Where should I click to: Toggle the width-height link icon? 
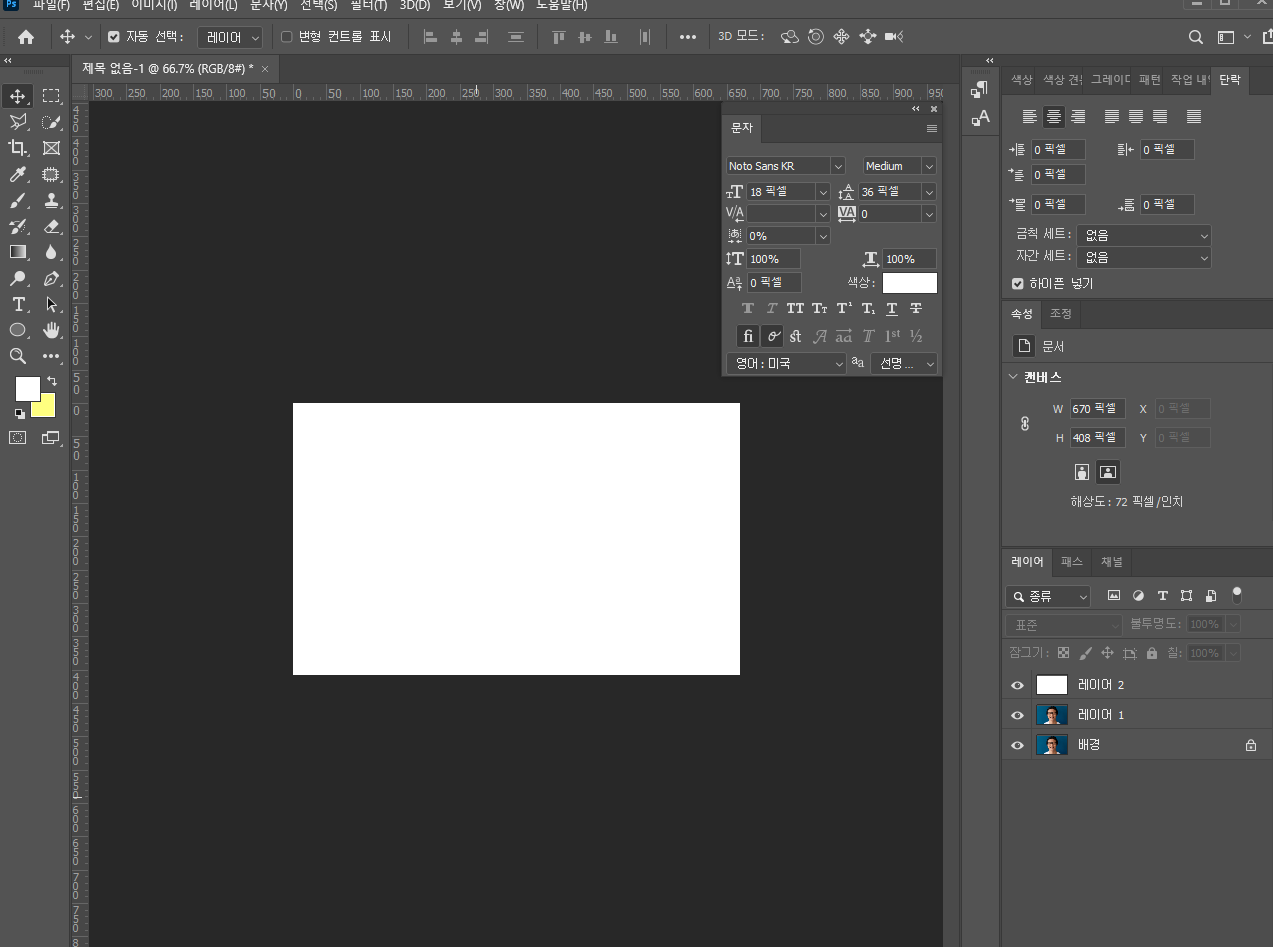coord(1025,423)
